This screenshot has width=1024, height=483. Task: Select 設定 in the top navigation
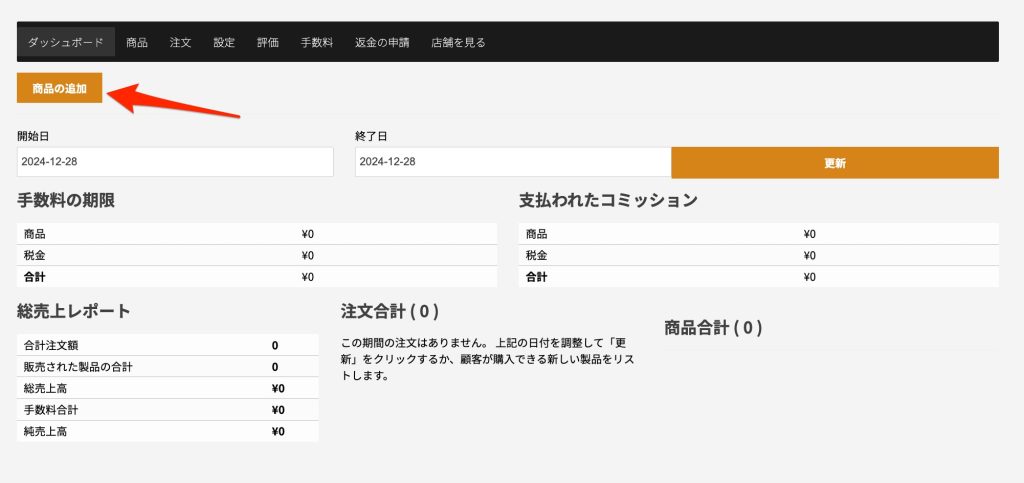[x=224, y=42]
